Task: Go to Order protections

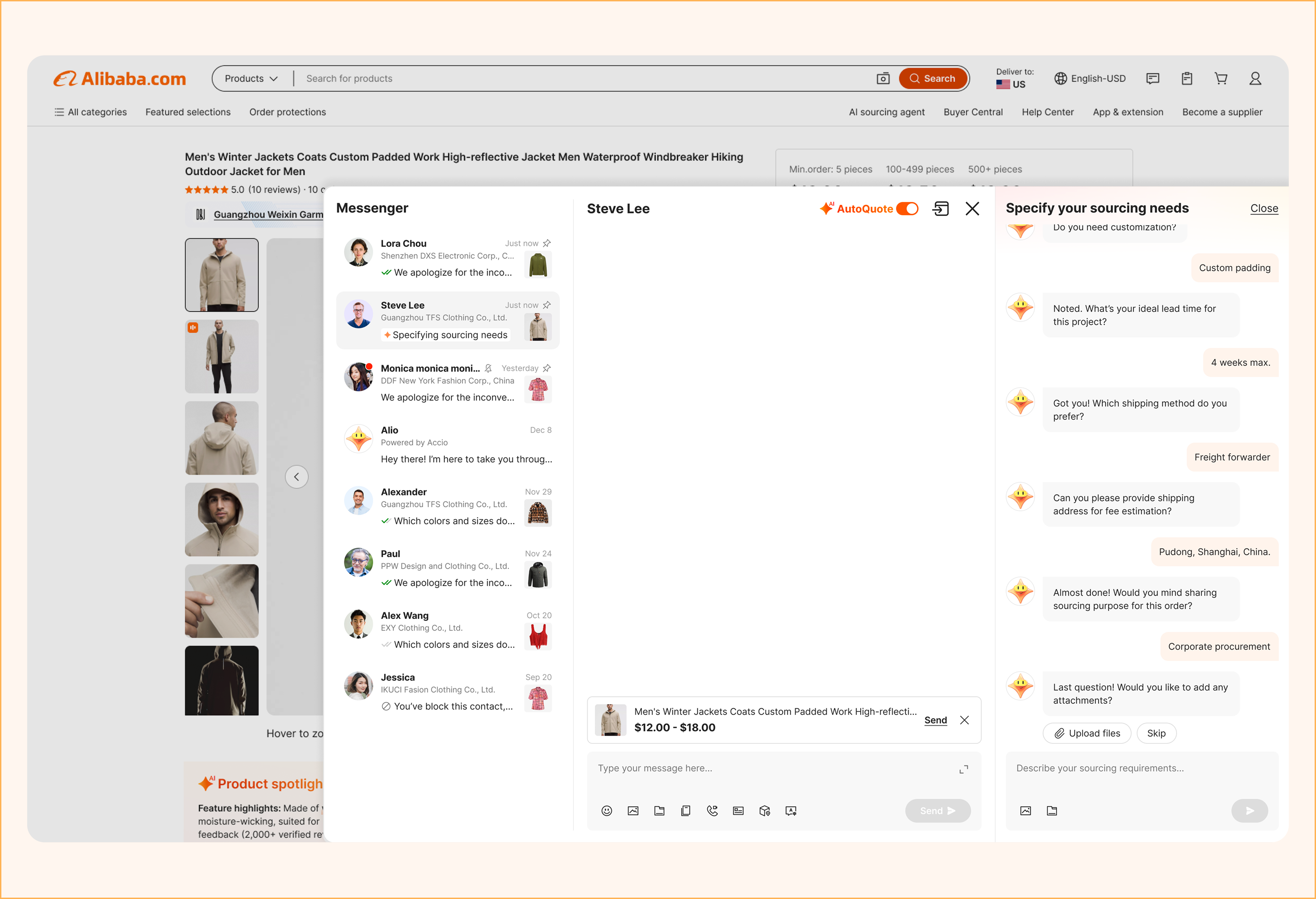Action: point(288,112)
